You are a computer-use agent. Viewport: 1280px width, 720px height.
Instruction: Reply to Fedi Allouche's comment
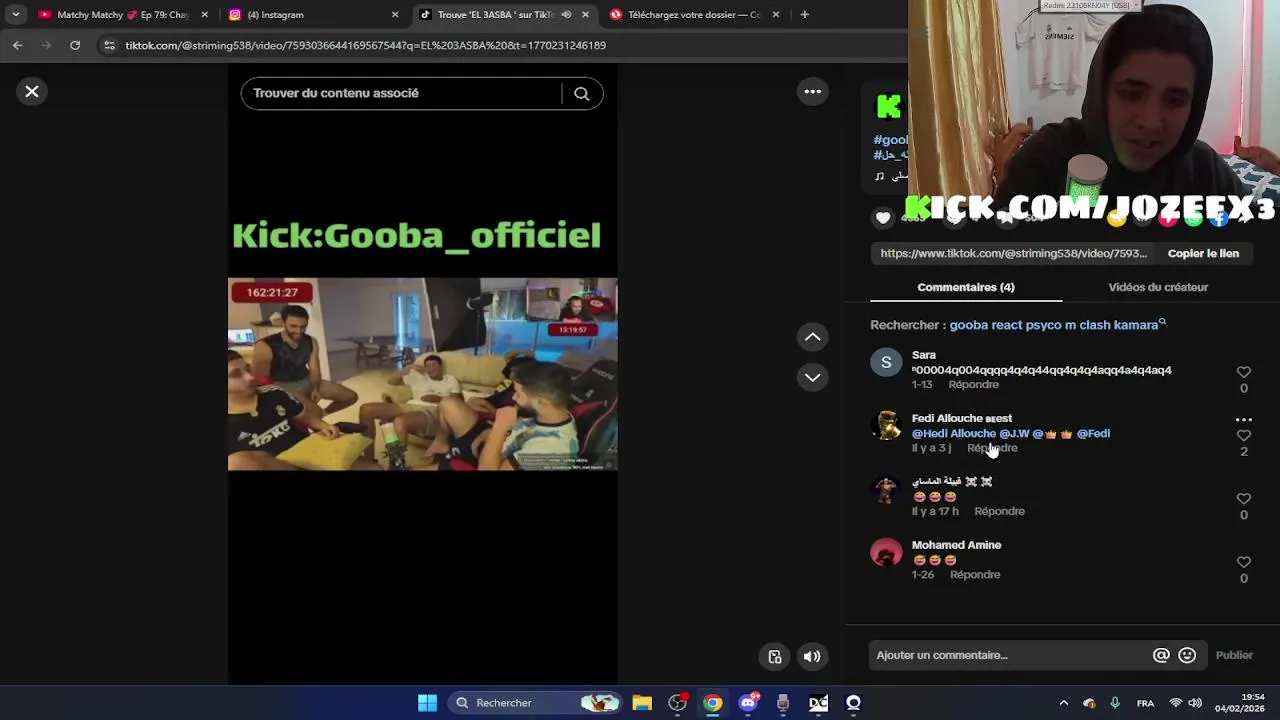pos(992,448)
